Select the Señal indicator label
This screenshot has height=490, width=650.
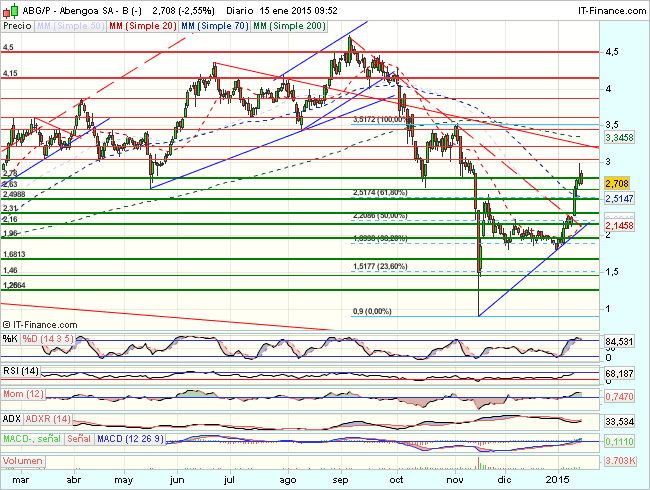coord(79,439)
